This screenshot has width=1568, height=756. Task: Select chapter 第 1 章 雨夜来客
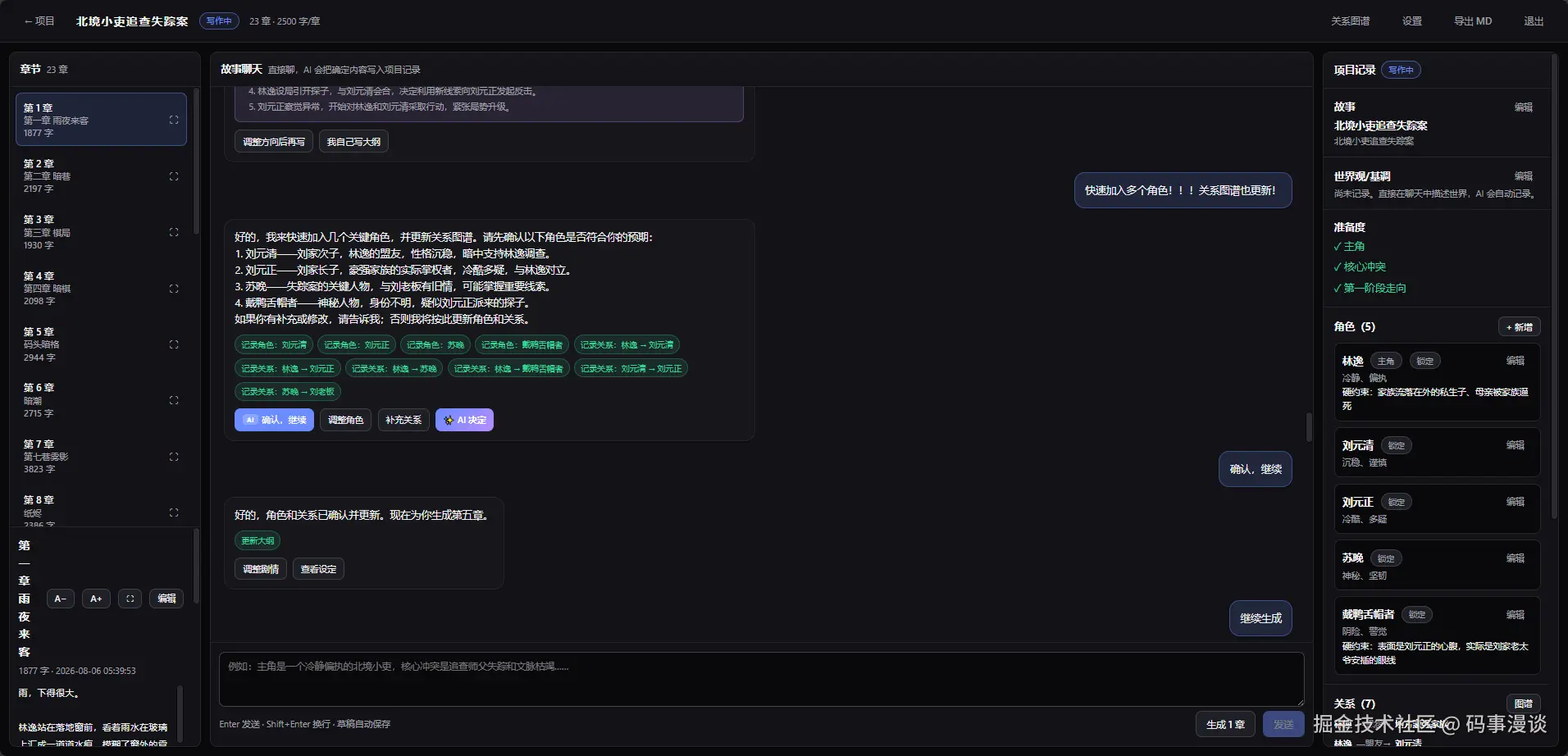pyautogui.click(x=101, y=120)
